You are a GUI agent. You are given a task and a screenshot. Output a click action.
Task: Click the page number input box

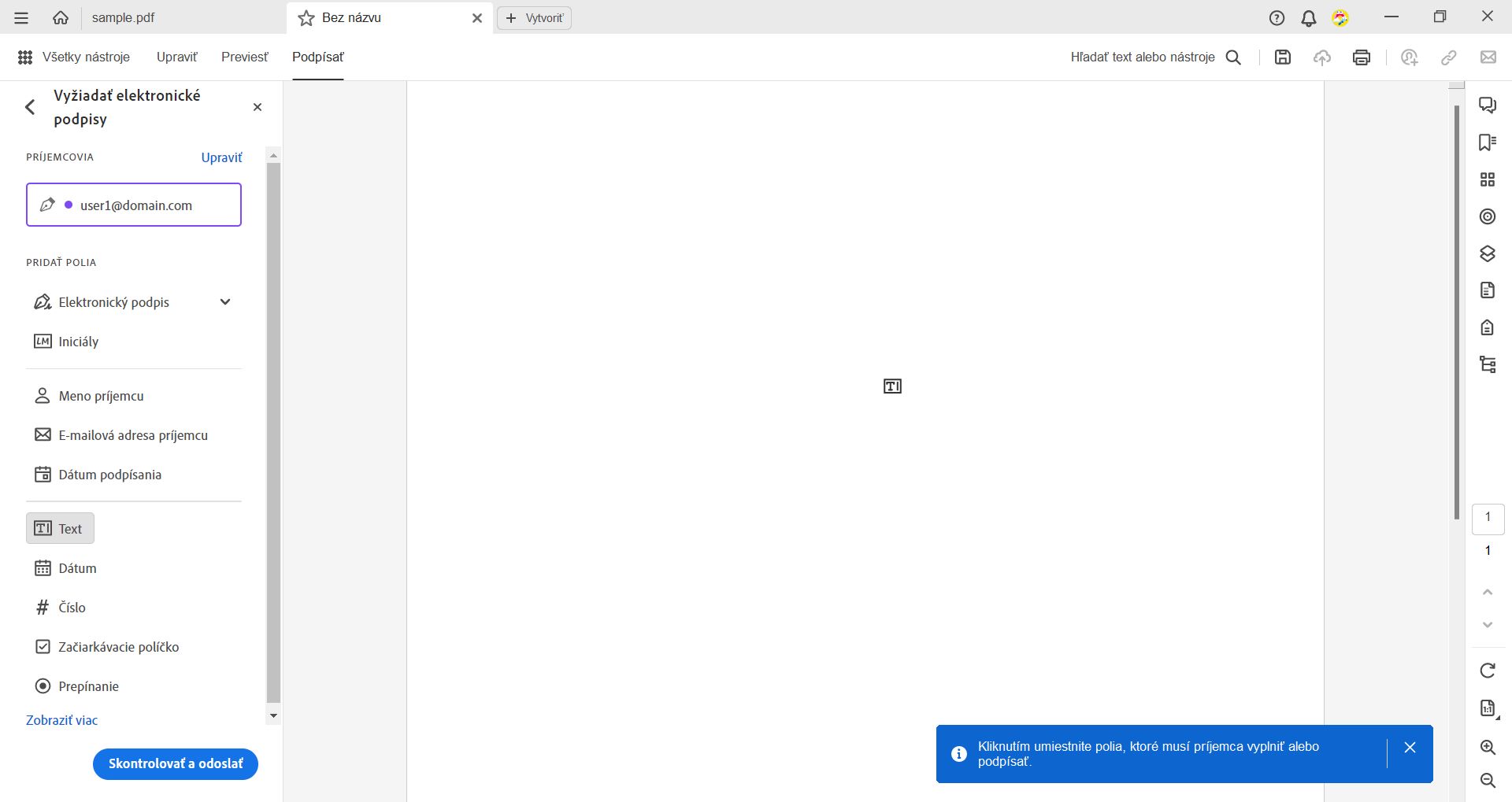[x=1488, y=518]
